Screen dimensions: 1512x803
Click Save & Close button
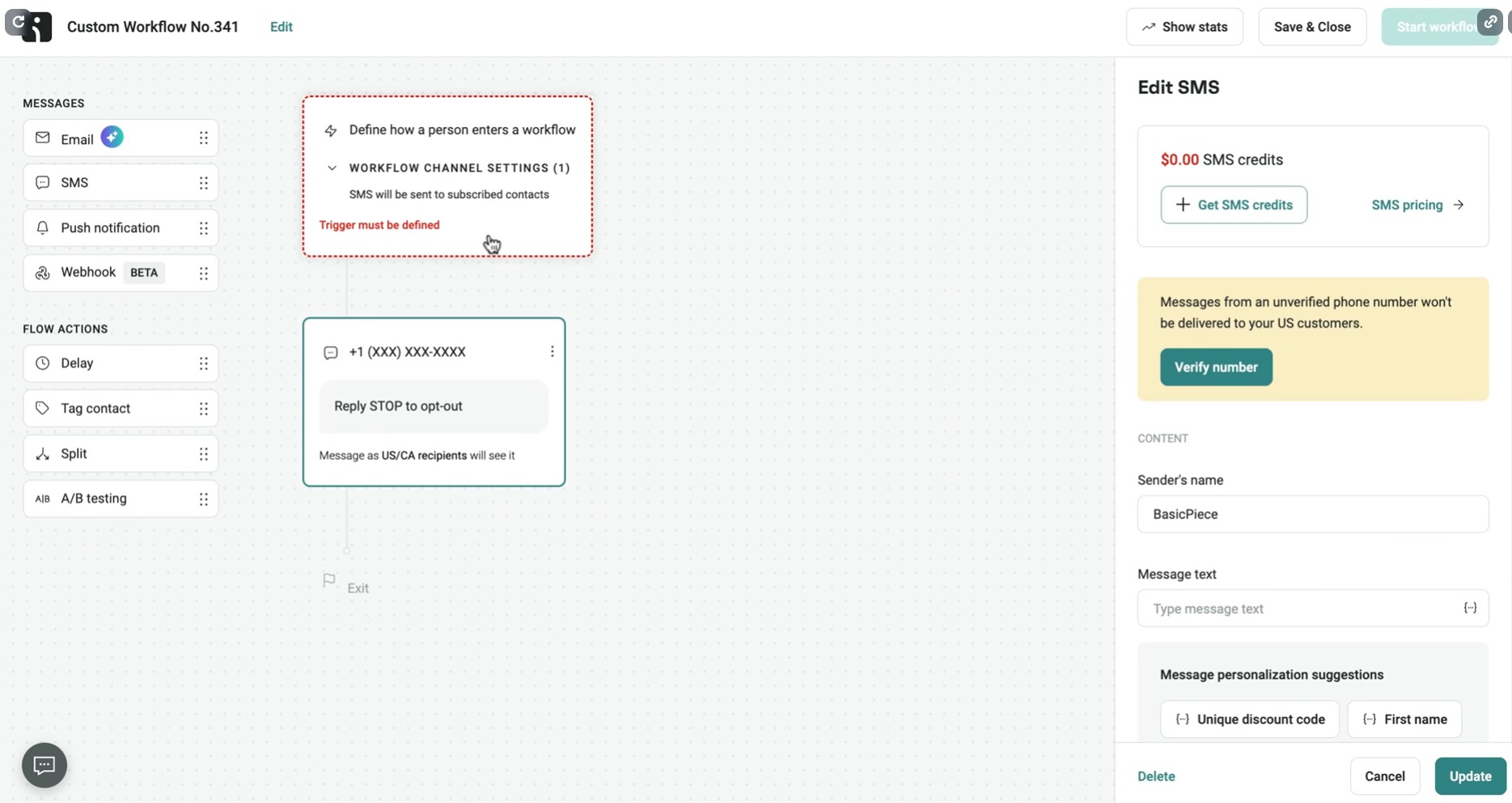[1312, 27]
